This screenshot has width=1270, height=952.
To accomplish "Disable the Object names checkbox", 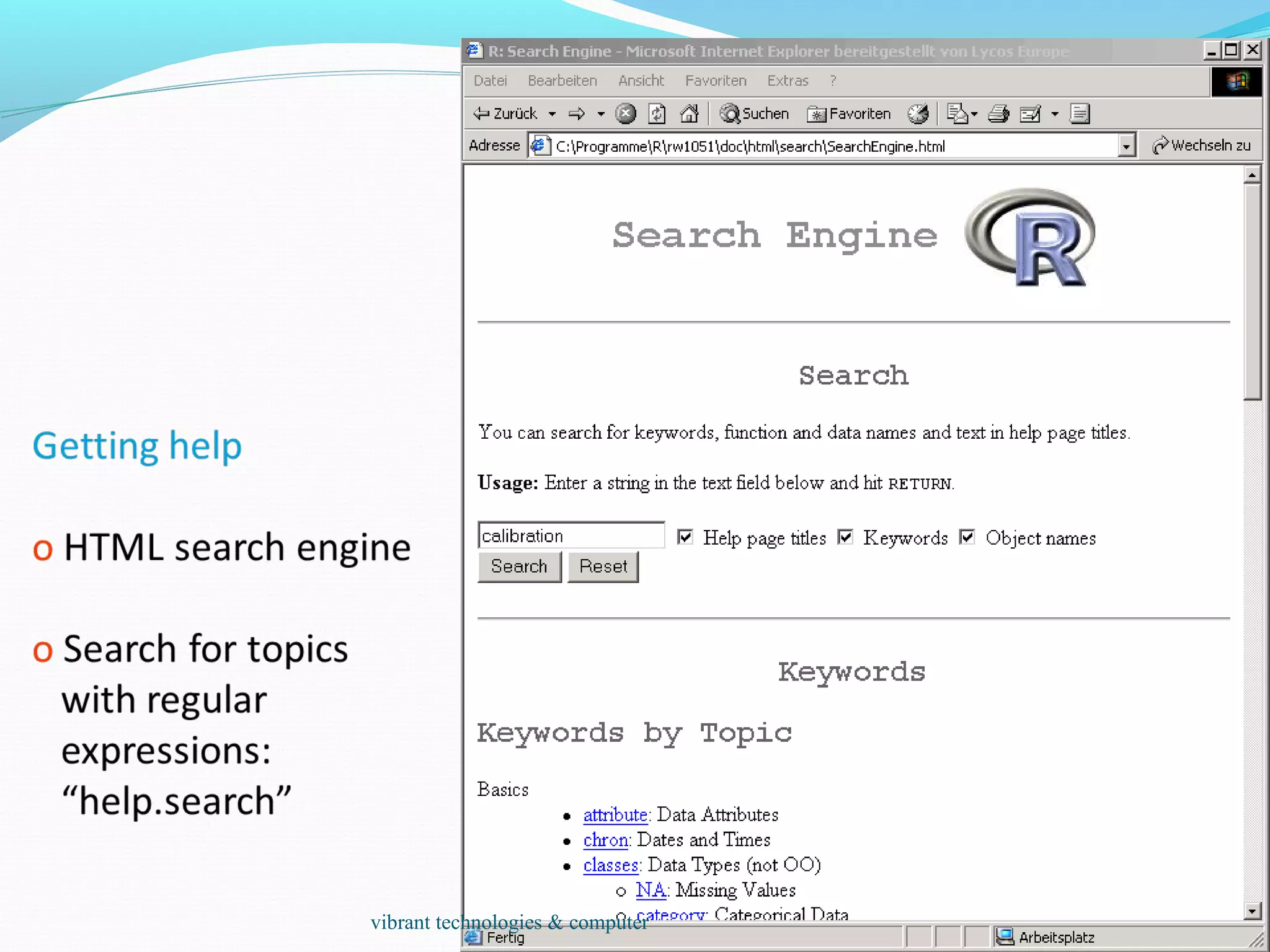I will click(967, 537).
